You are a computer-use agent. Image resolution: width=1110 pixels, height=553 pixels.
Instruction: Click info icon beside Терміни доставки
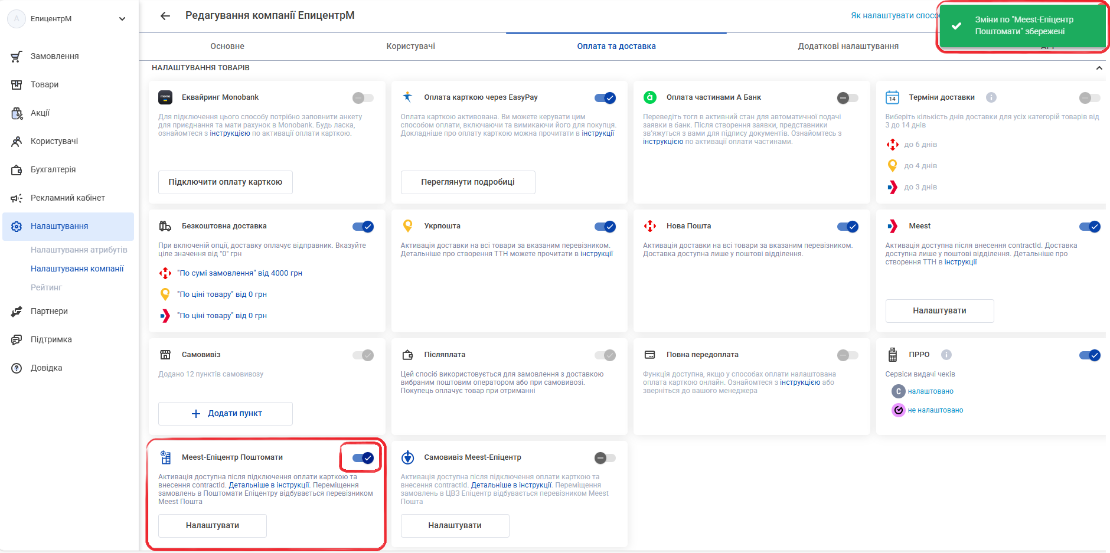991,97
